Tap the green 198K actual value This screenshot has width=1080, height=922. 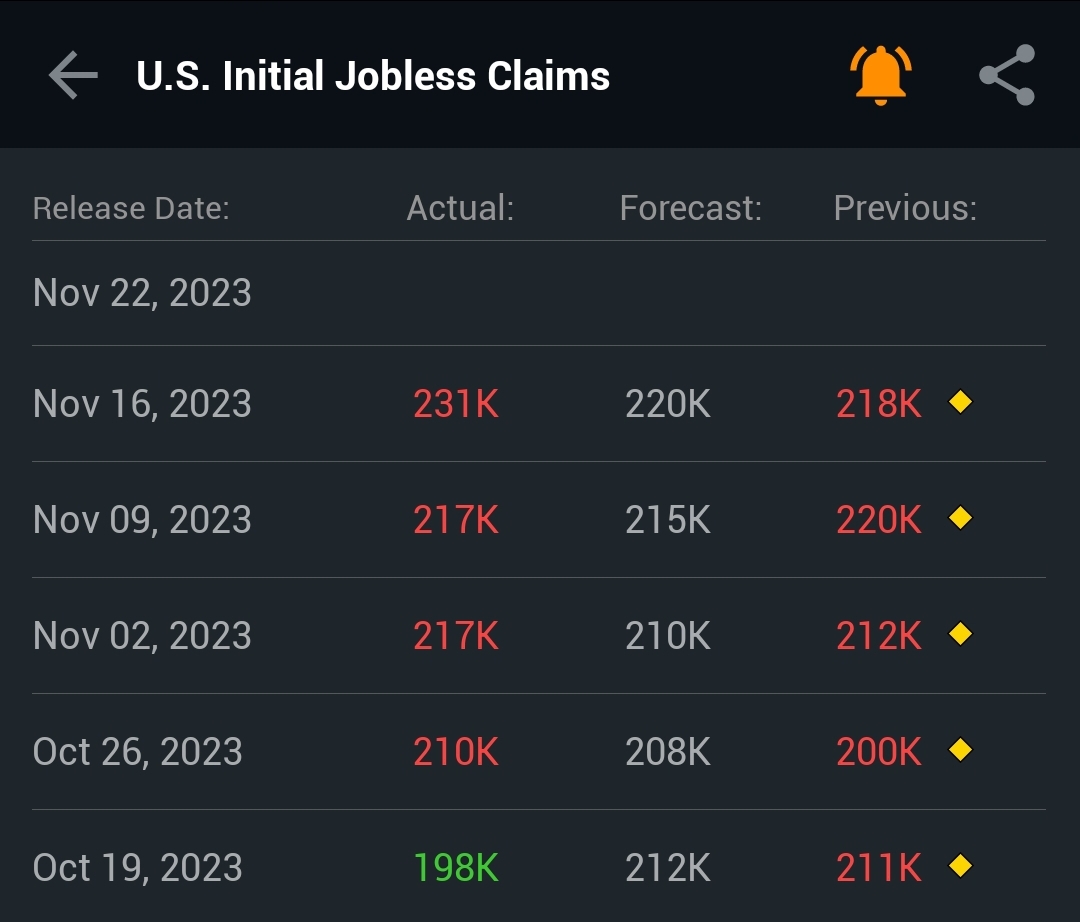coord(456,867)
